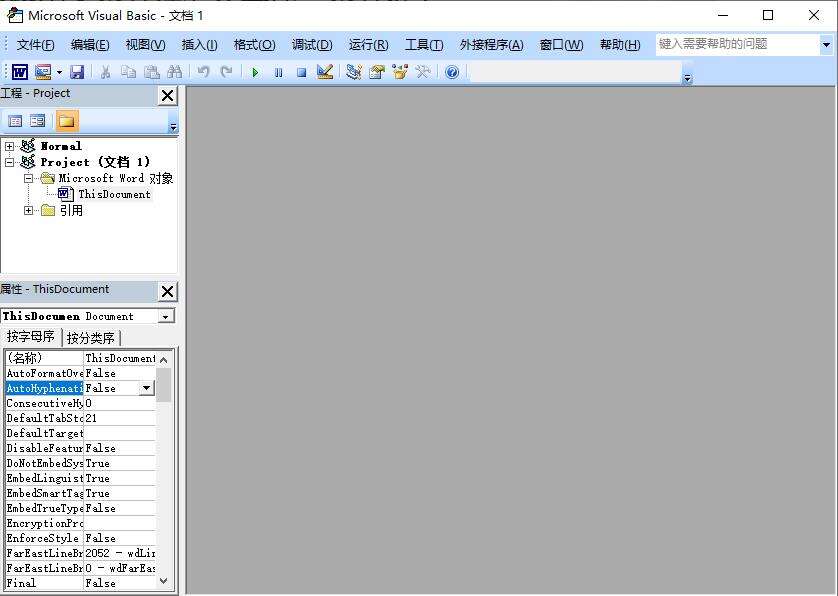Click the properties list scroll down arrow

tap(164, 581)
